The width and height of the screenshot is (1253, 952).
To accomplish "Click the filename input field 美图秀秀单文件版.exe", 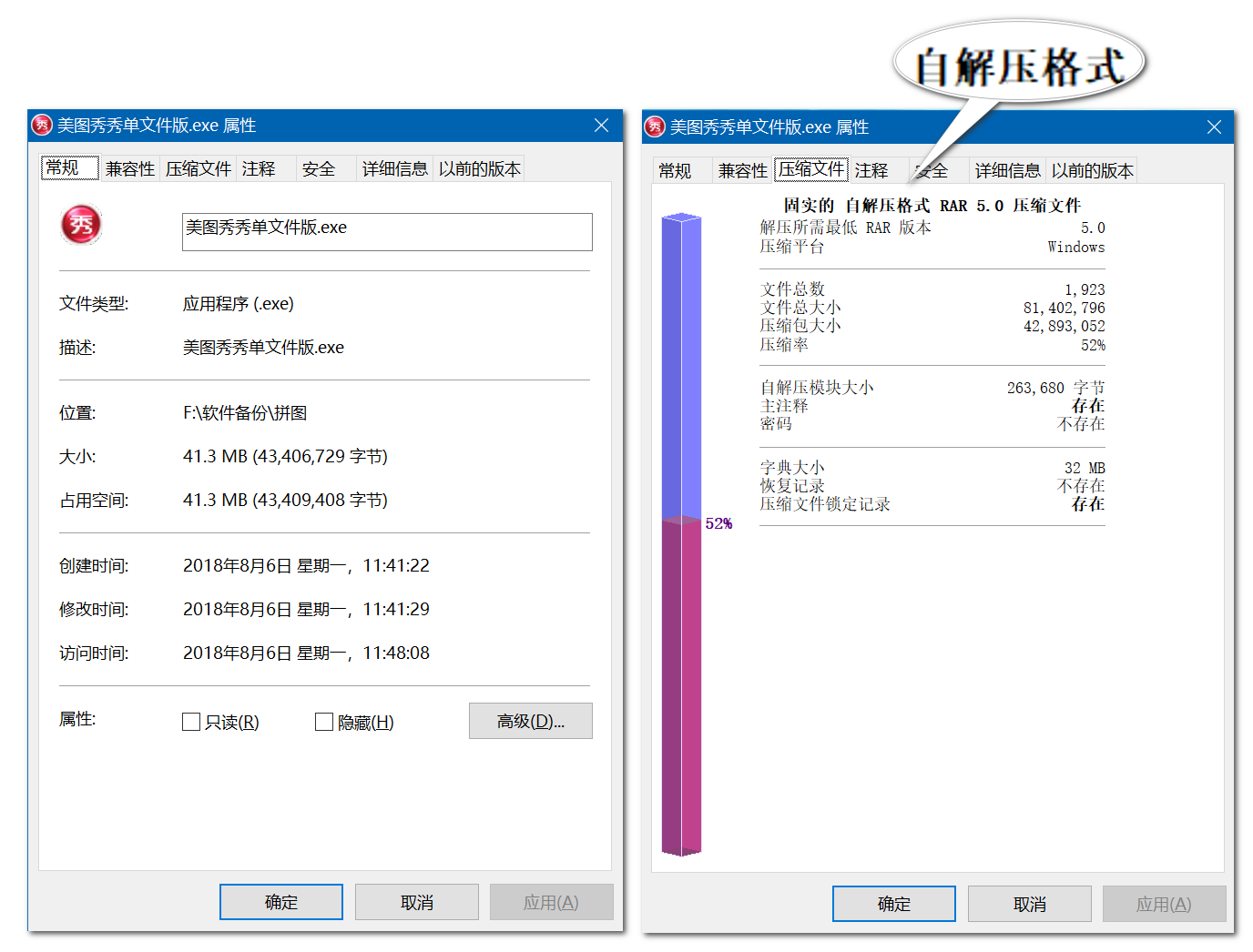I will pyautogui.click(x=387, y=232).
